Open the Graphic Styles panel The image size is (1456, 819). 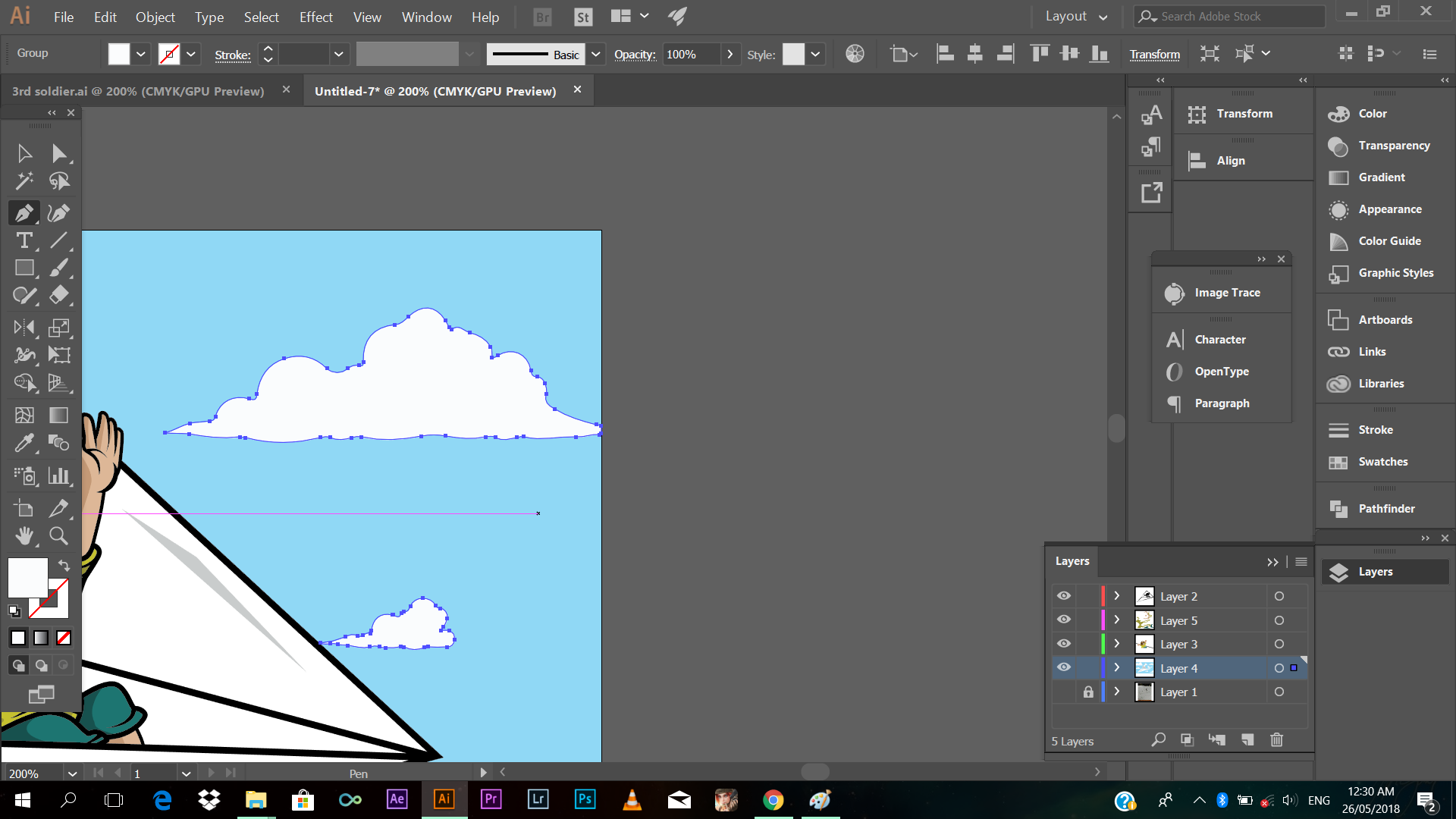click(x=1395, y=273)
